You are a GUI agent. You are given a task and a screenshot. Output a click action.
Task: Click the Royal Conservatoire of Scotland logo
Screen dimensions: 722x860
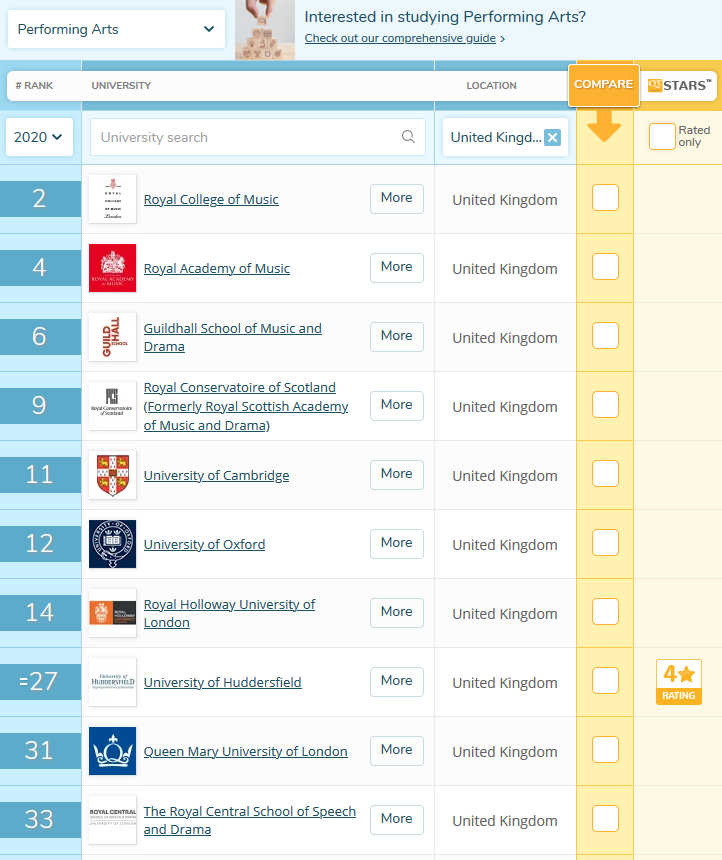tap(112, 406)
